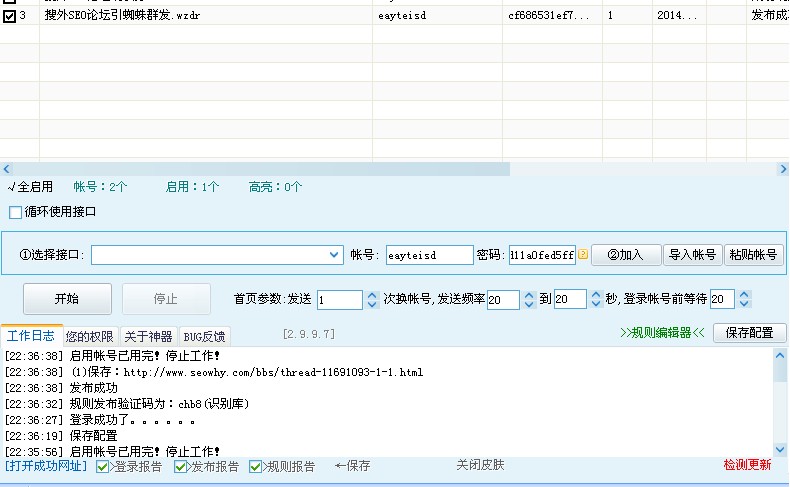Switch to the 您的权限 tab

pos(90,336)
